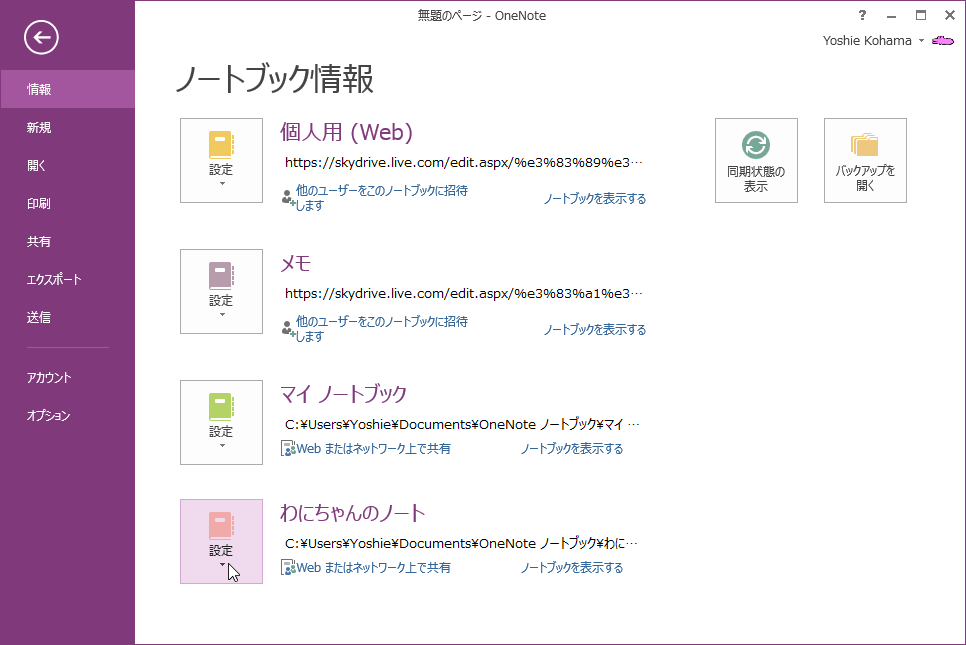Screen dimensions: 966x645
Task: Open オプション from the sidebar
Action: click(x=49, y=416)
